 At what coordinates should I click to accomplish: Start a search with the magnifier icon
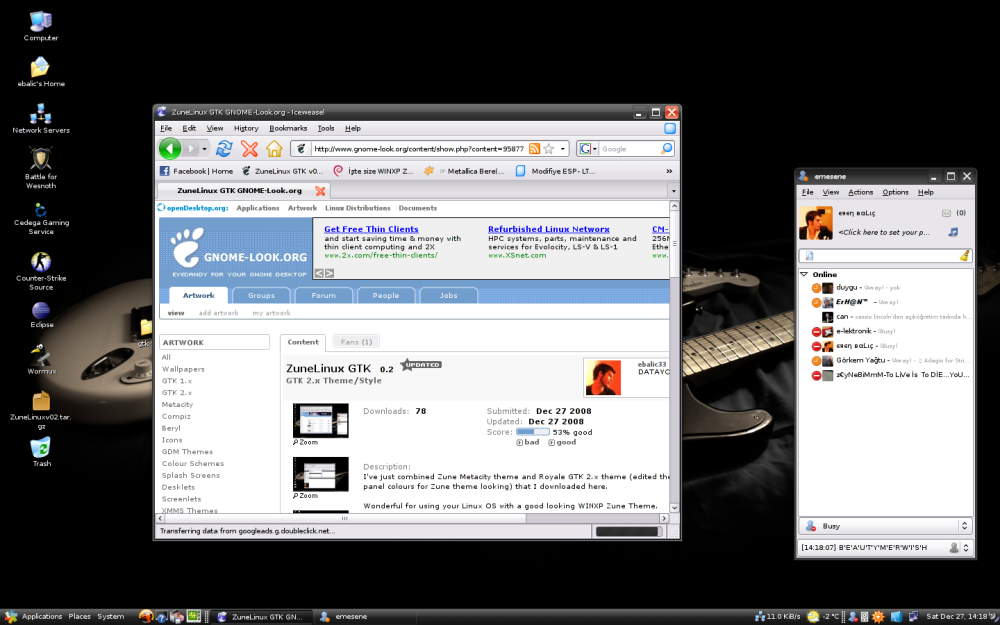click(666, 149)
